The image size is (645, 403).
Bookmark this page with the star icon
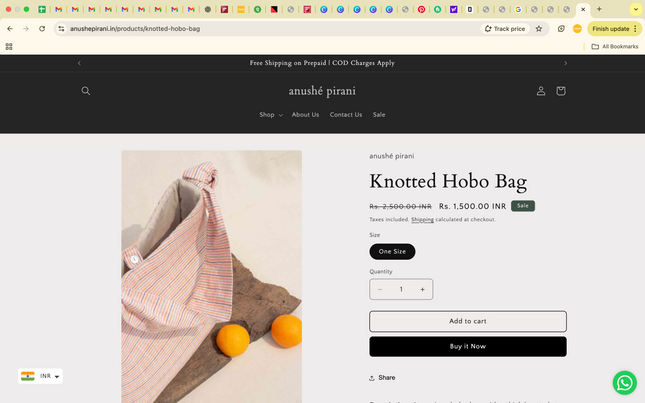(x=539, y=29)
